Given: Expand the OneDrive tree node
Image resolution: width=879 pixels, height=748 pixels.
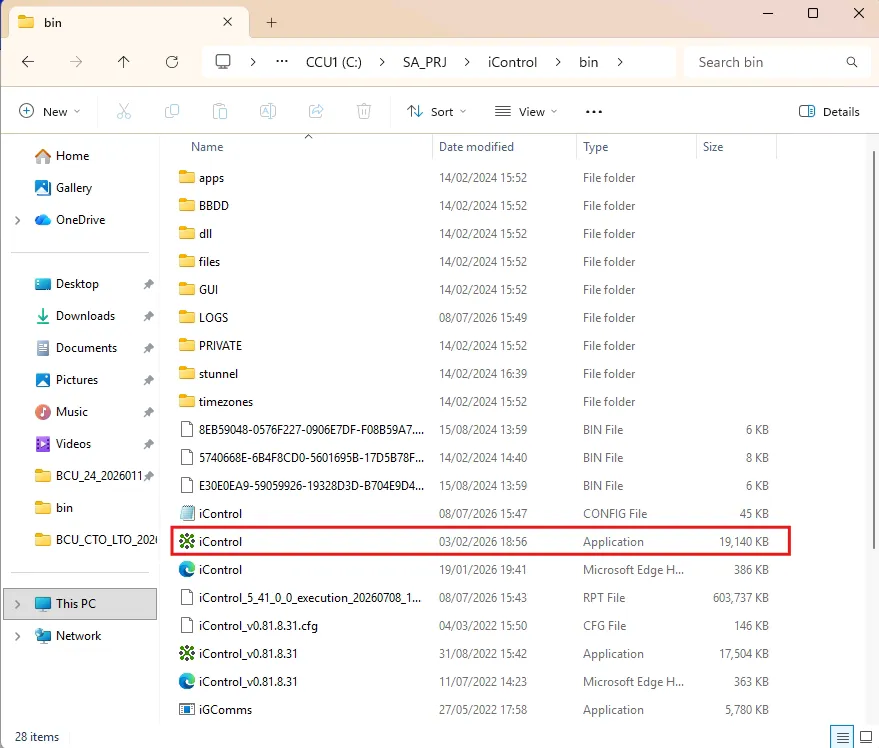Looking at the screenshot, I should pos(17,220).
